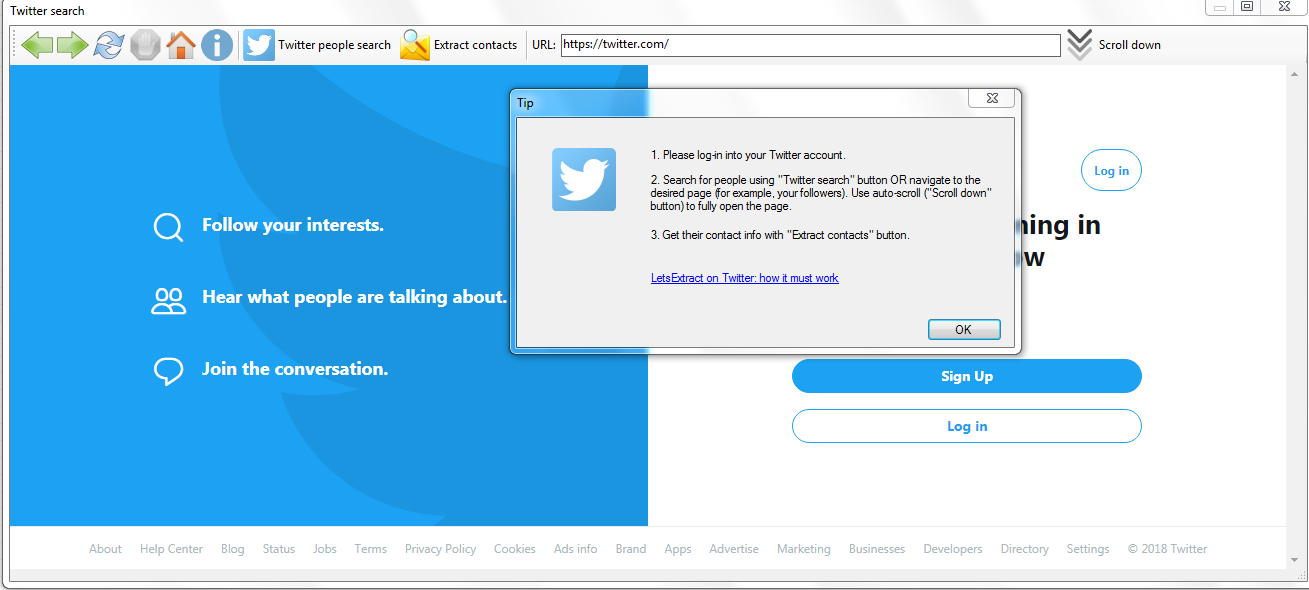Image resolution: width=1309 pixels, height=590 pixels.
Task: Confirm the Tip dialog with OK
Action: tap(963, 330)
